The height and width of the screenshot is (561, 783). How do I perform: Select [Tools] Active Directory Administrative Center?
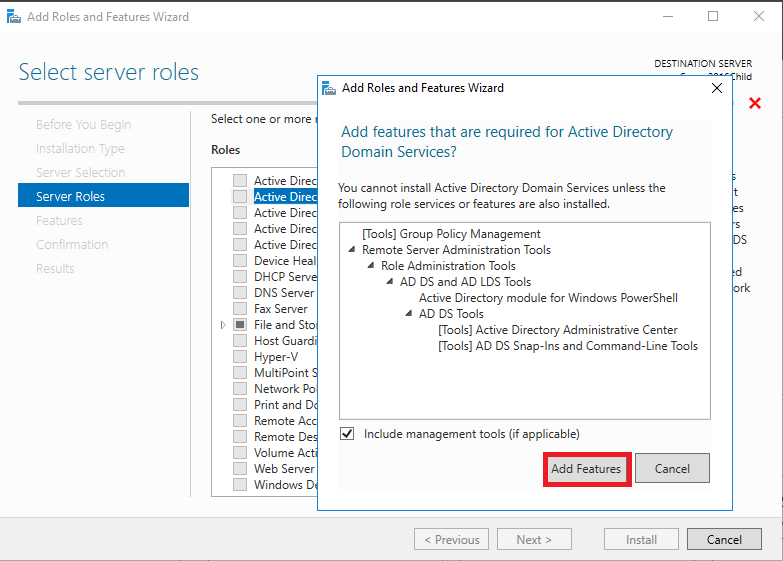coord(558,330)
